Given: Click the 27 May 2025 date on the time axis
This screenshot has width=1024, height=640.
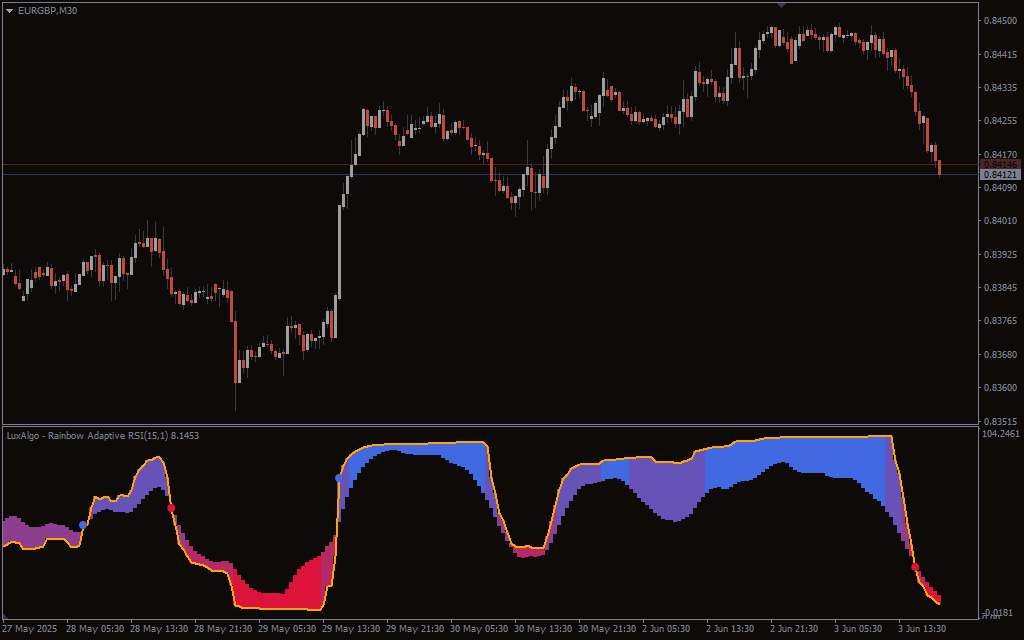Looking at the screenshot, I should [x=30, y=629].
